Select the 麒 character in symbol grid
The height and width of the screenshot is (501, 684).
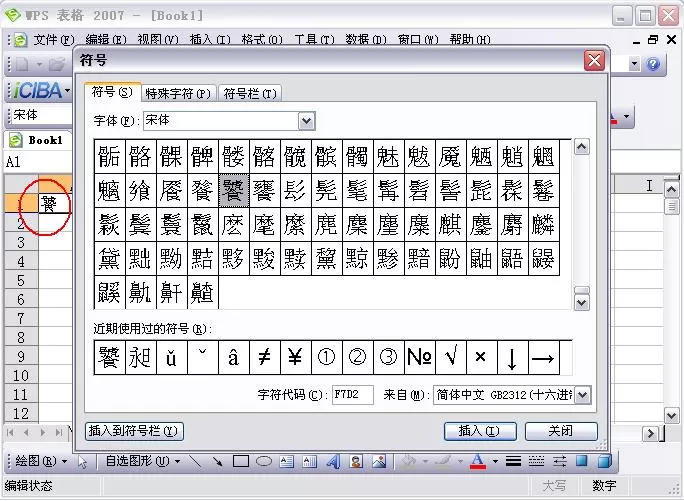(450, 225)
